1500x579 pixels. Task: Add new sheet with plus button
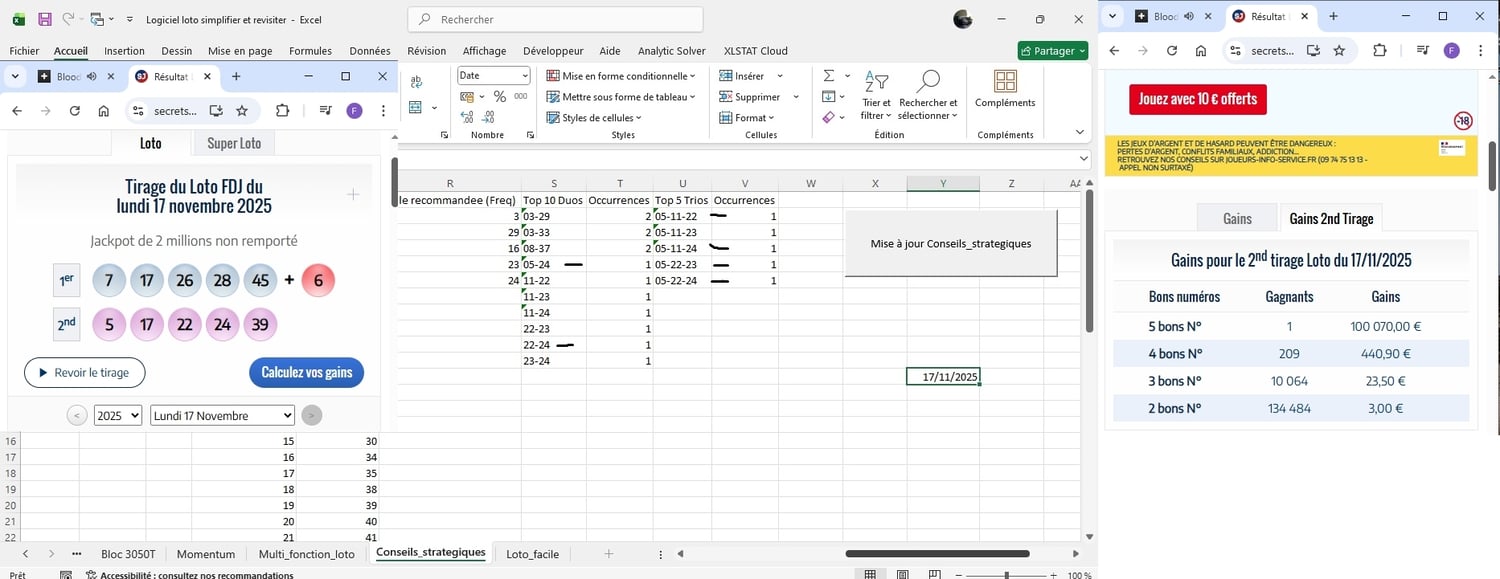coord(609,553)
